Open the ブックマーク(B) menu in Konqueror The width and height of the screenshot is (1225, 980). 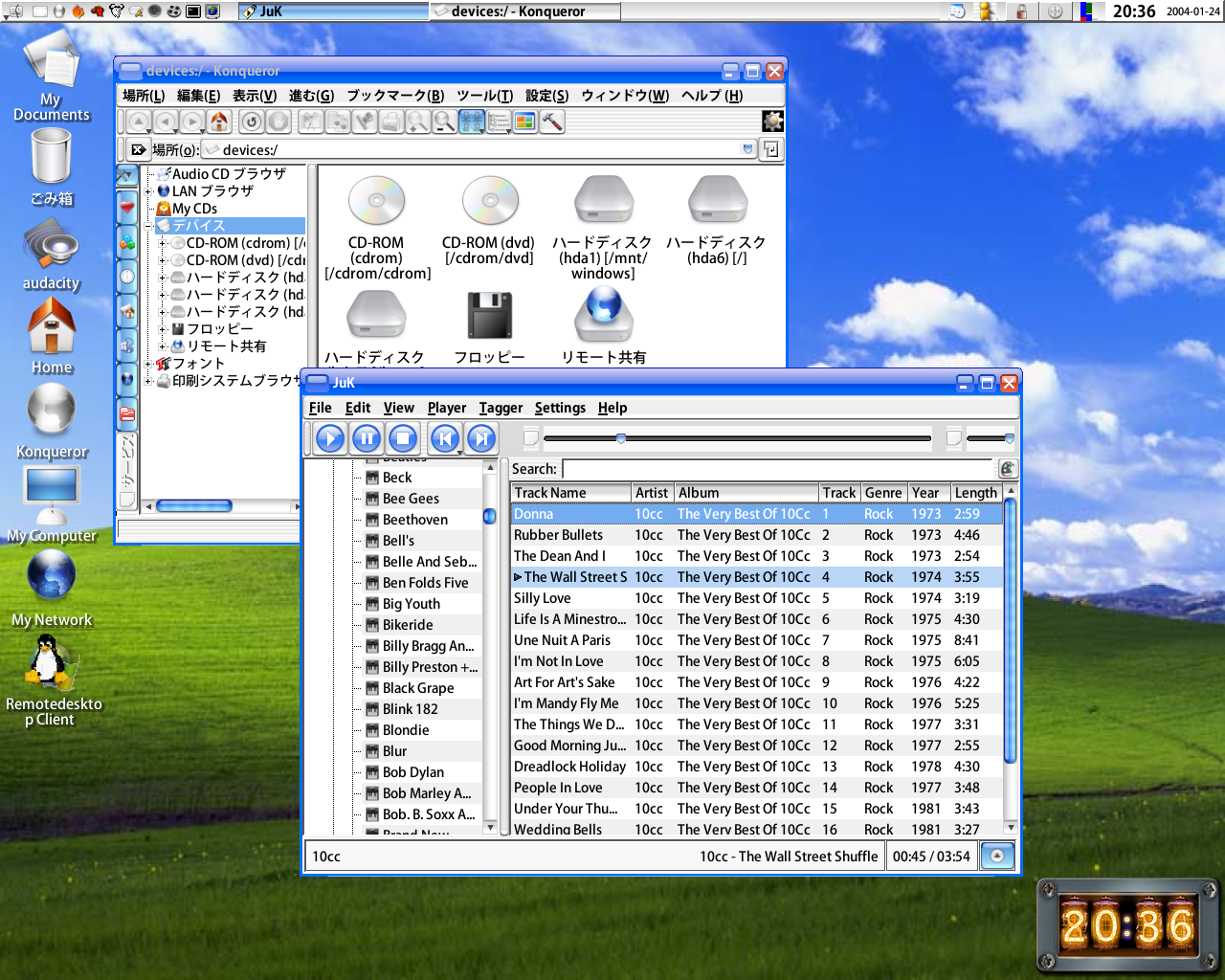pyautogui.click(x=395, y=96)
